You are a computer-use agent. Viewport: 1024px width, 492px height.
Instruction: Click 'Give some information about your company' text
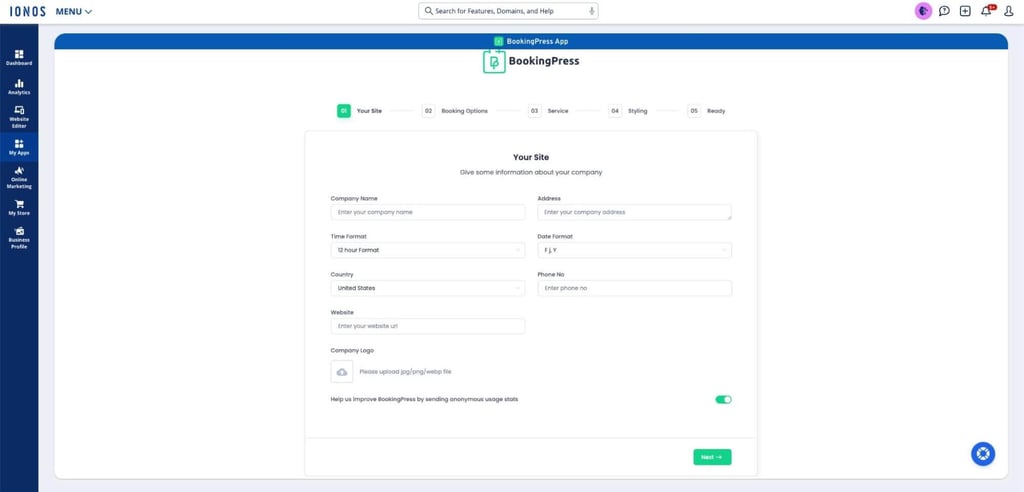click(x=531, y=172)
